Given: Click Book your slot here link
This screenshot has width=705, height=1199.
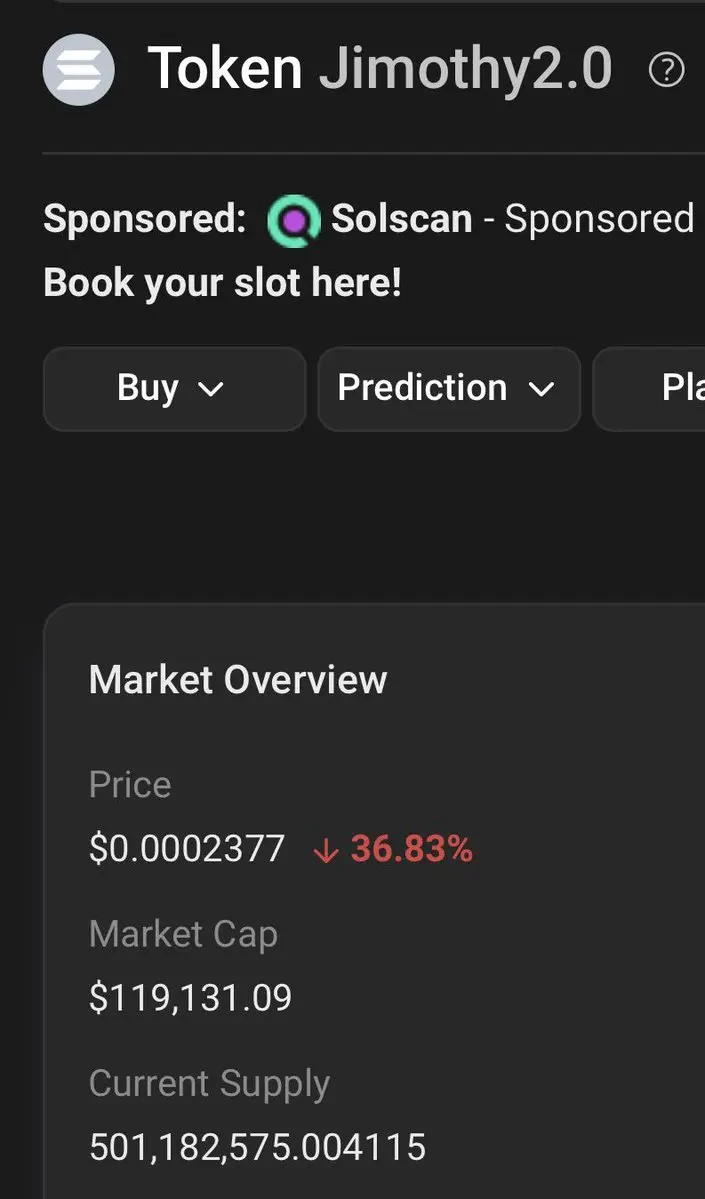Looking at the screenshot, I should (x=223, y=283).
